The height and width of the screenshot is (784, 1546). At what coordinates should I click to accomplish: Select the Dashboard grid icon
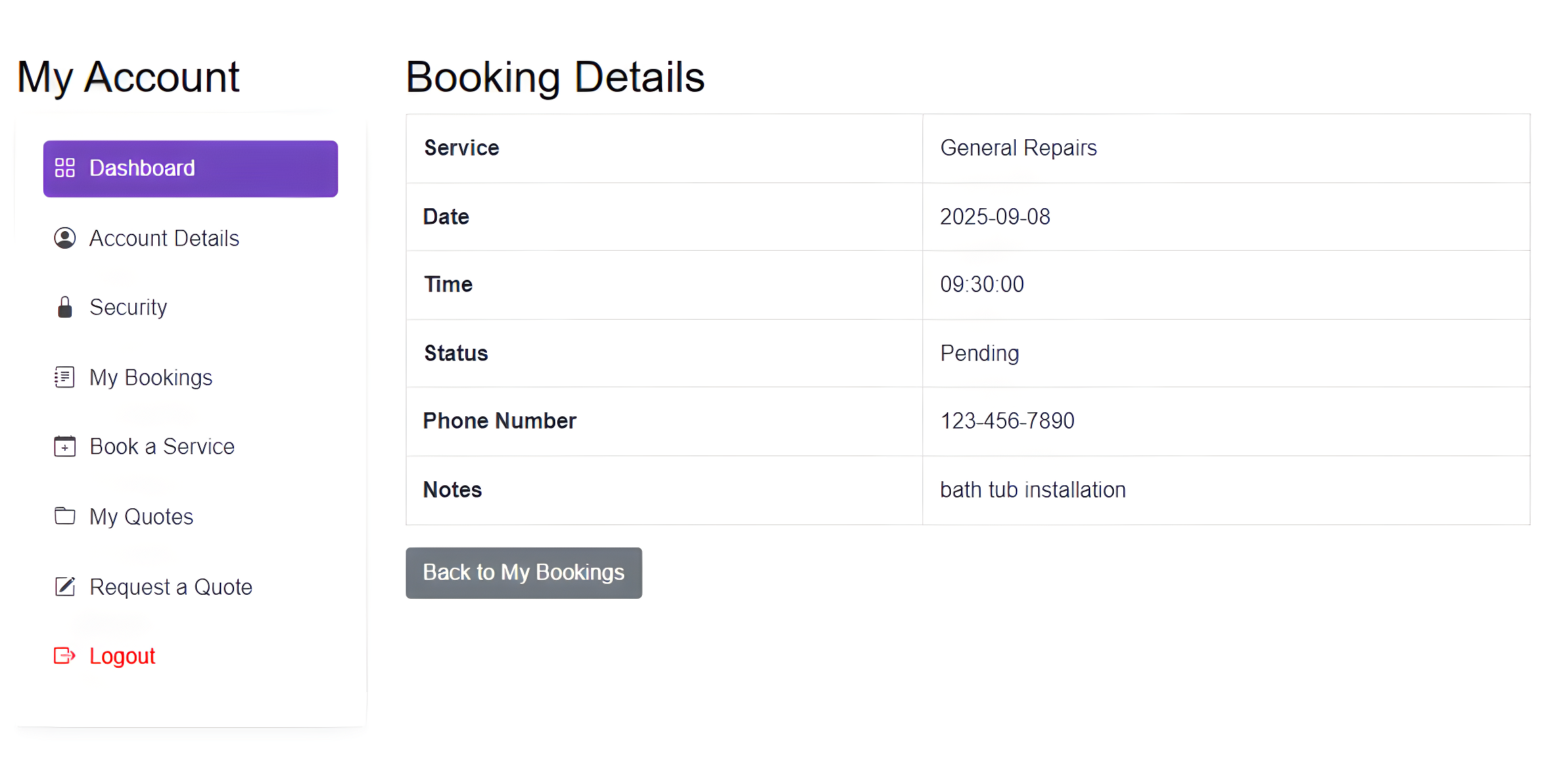[65, 168]
